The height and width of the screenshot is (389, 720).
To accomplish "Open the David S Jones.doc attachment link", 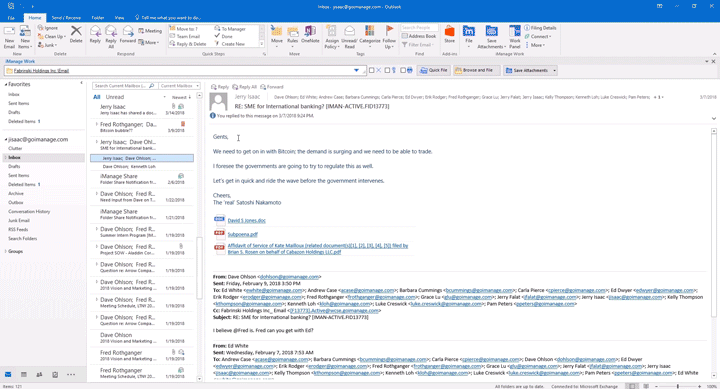I will [247, 220].
